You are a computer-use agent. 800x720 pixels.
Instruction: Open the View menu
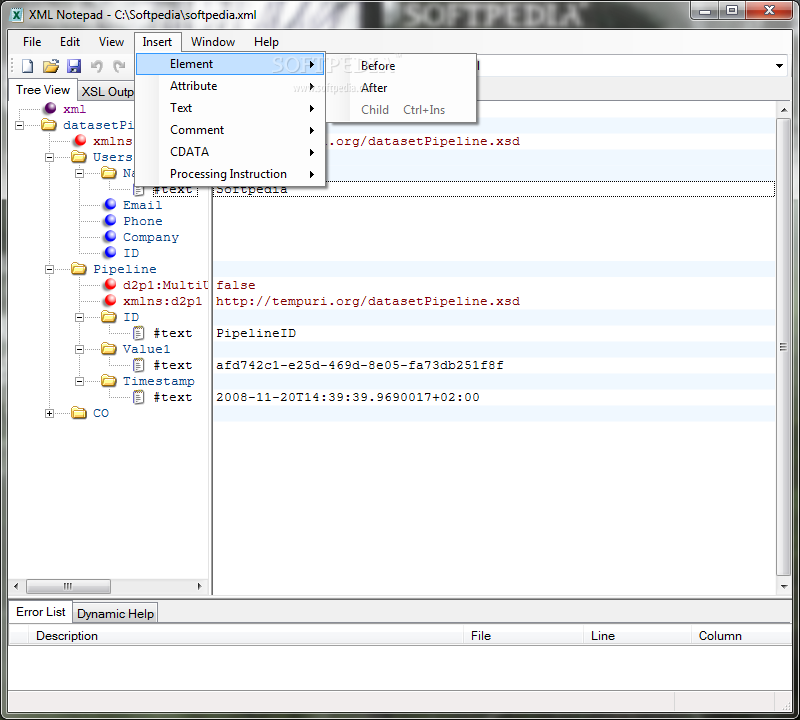[x=111, y=42]
